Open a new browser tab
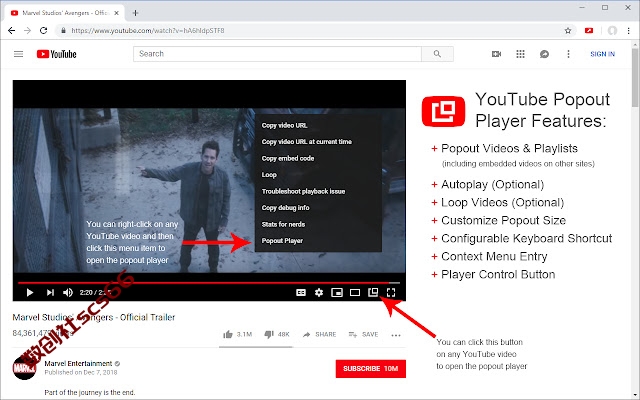Image resolution: width=640 pixels, height=400 pixels. (x=135, y=13)
